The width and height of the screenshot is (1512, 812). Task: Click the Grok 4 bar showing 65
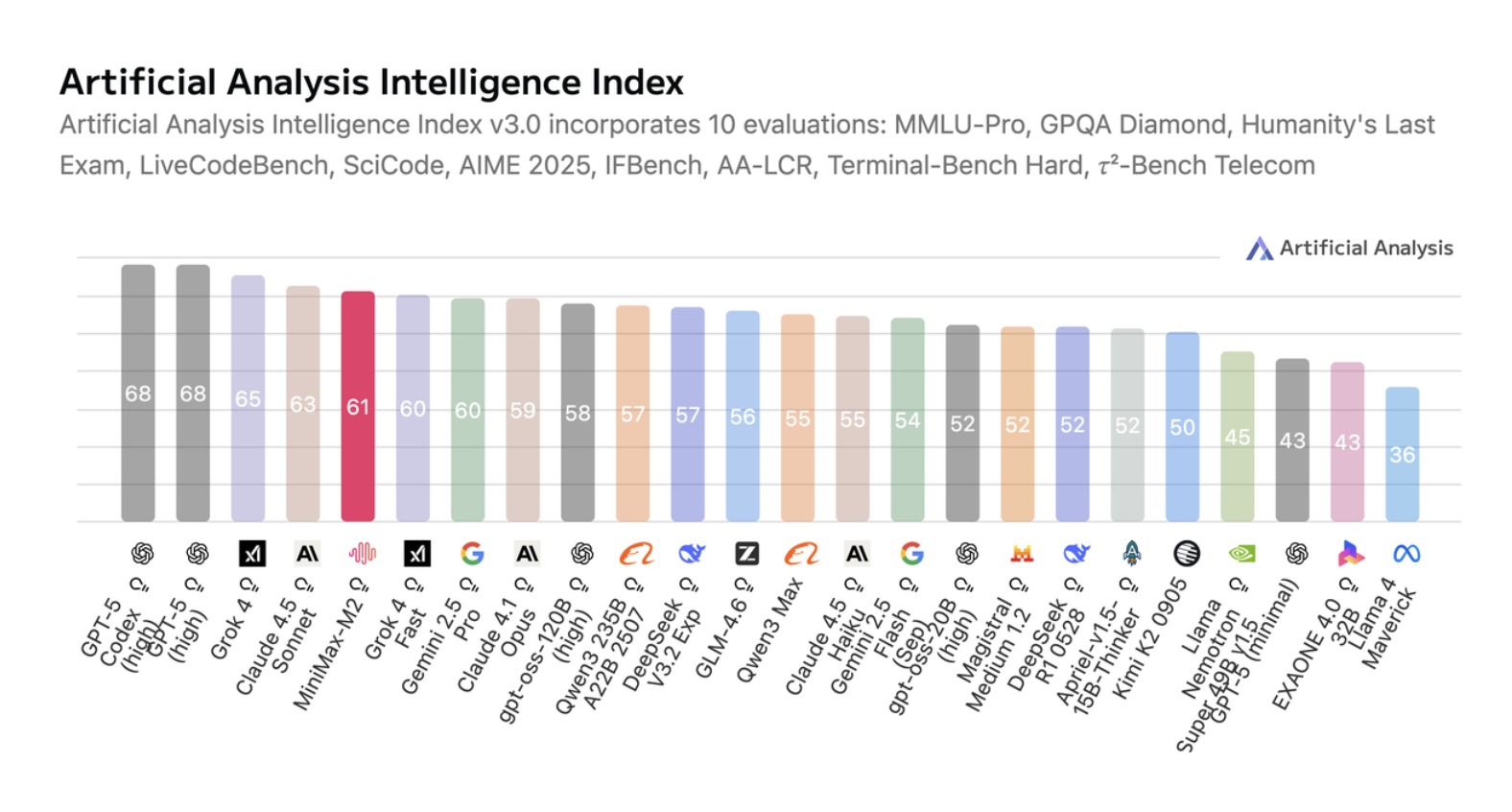point(248,398)
